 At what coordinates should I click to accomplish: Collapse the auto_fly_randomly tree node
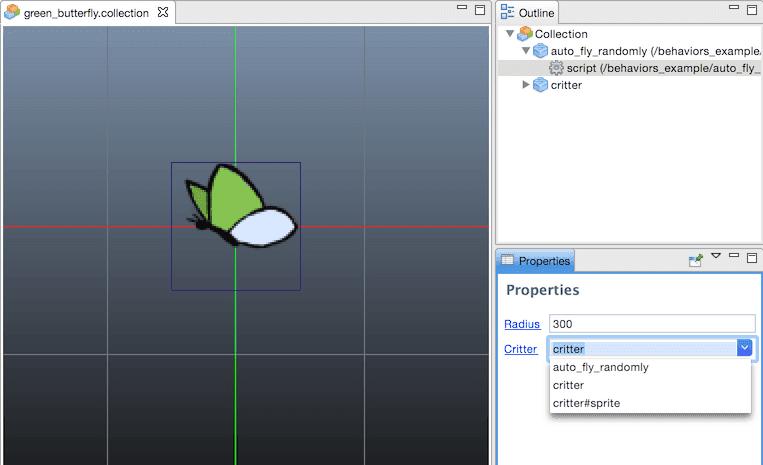point(526,51)
